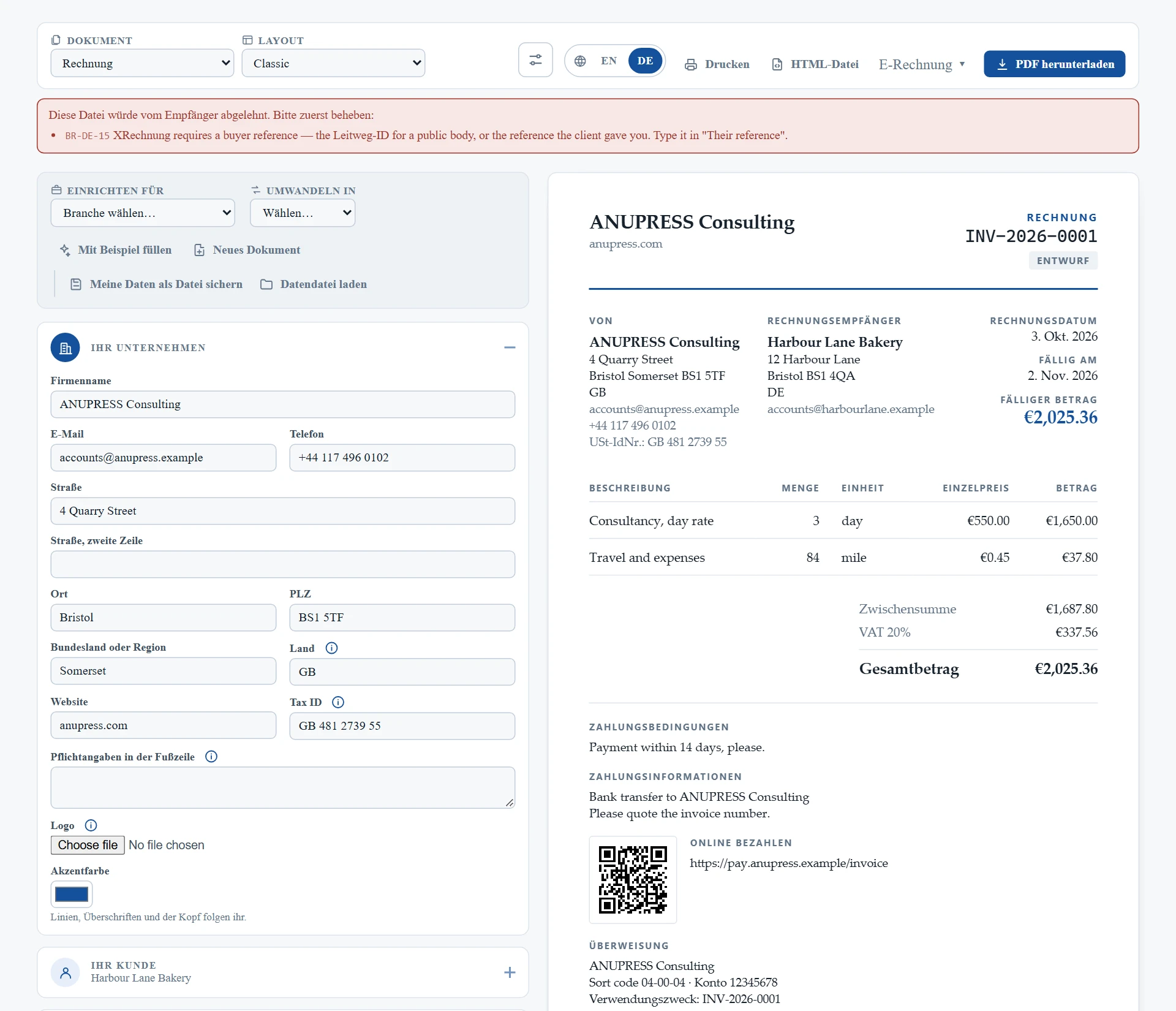The image size is (1176, 1011).
Task: Click Neues Dokument
Action: pos(247,250)
